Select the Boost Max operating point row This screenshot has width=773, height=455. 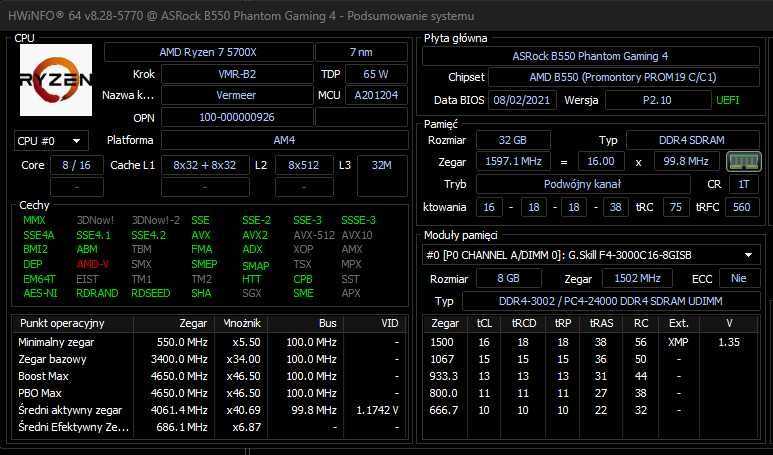[211, 376]
